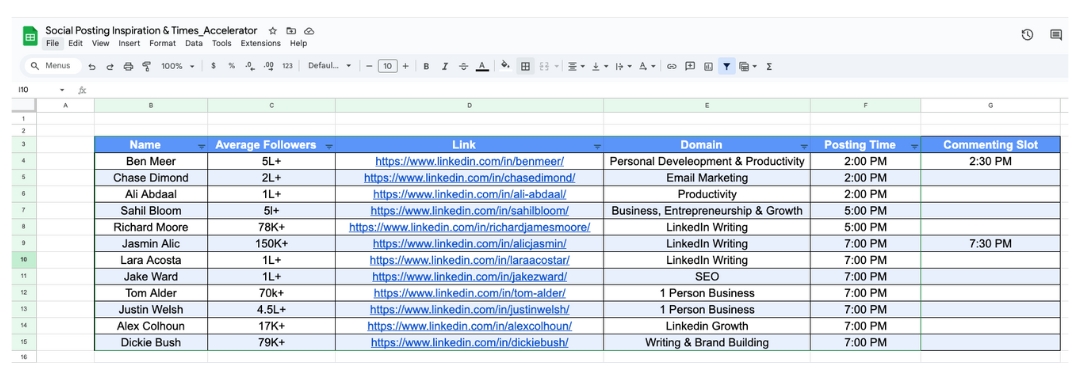Open the functions sigma menu
This screenshot has height=380, width=1080.
tap(769, 66)
